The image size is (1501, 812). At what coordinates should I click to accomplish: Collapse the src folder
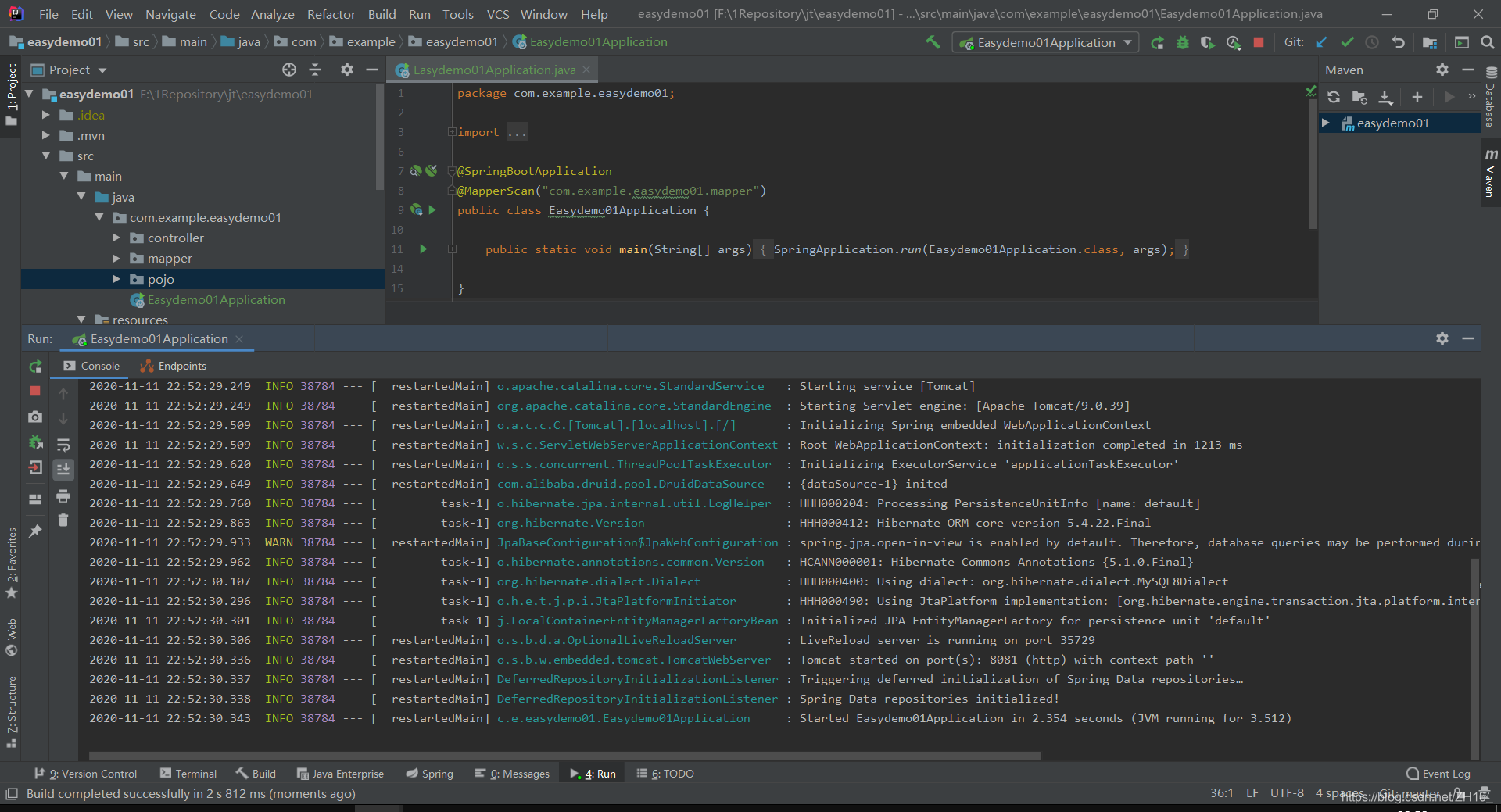click(x=46, y=156)
